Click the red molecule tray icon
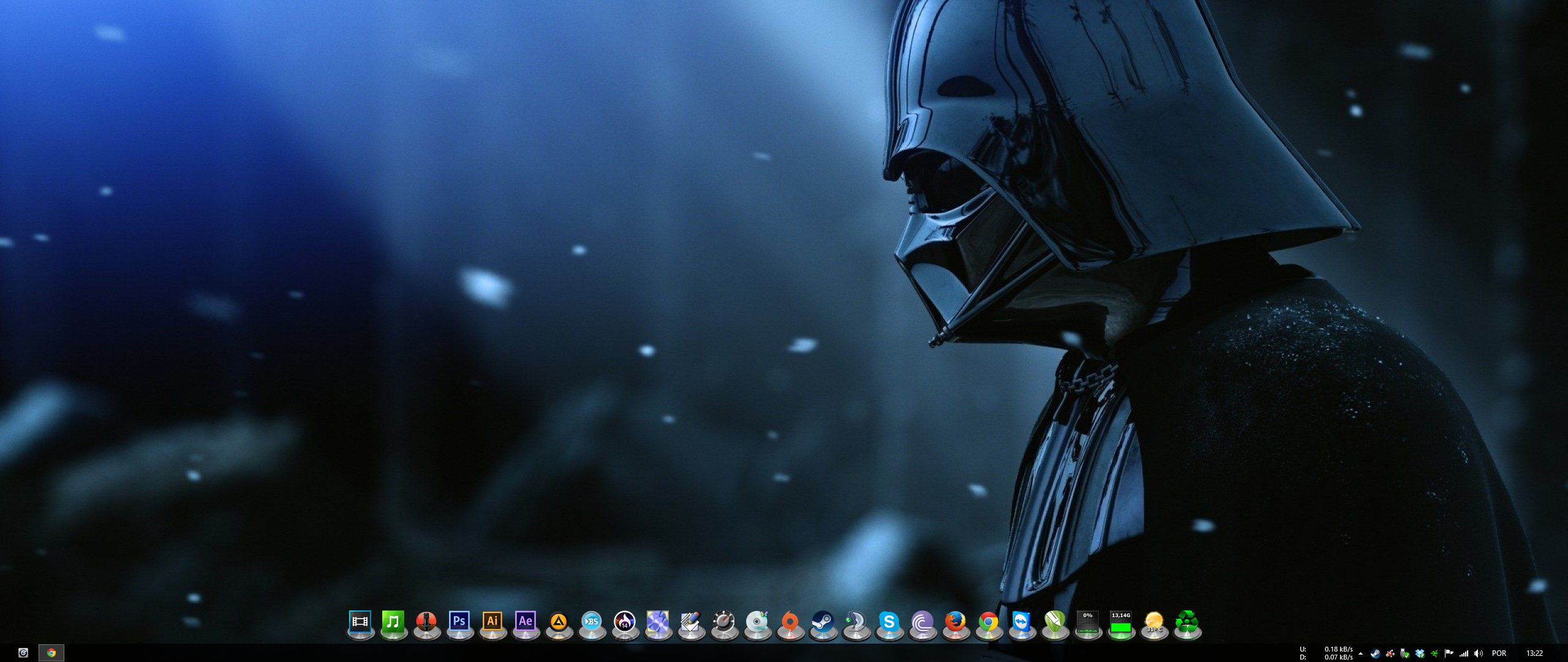This screenshot has height=662, width=1568. point(1390,653)
